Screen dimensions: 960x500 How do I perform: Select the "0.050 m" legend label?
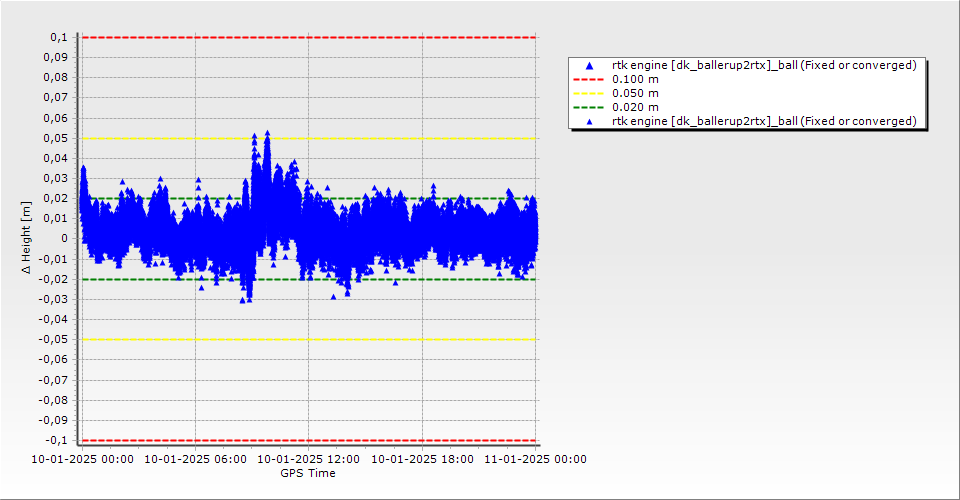click(x=635, y=93)
